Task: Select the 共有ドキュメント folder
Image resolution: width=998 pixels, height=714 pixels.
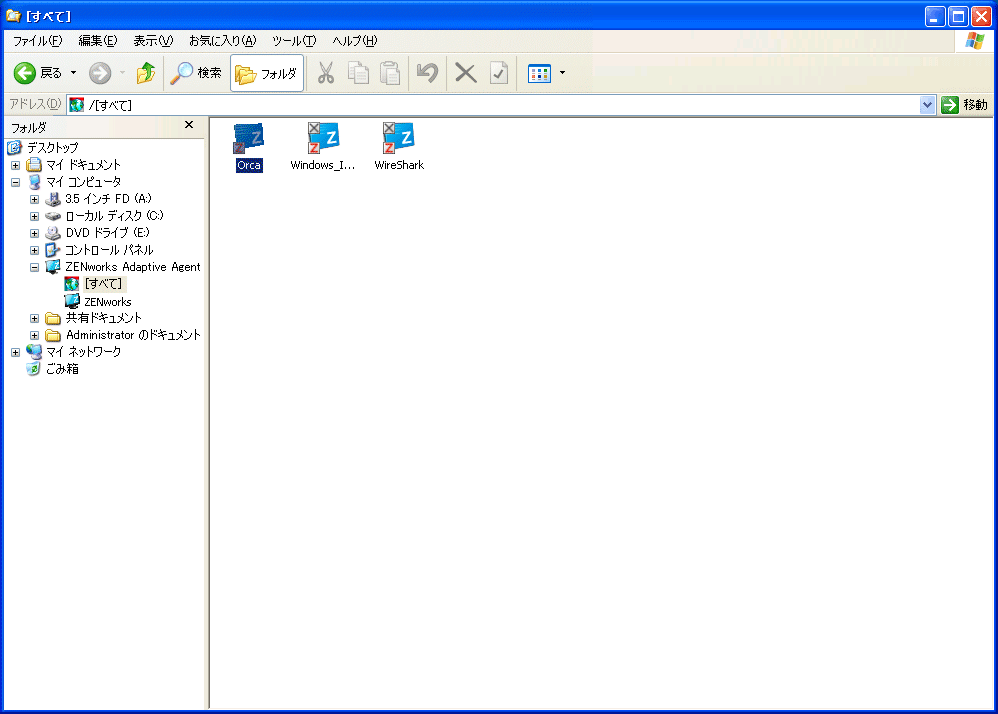Action: [x=103, y=318]
